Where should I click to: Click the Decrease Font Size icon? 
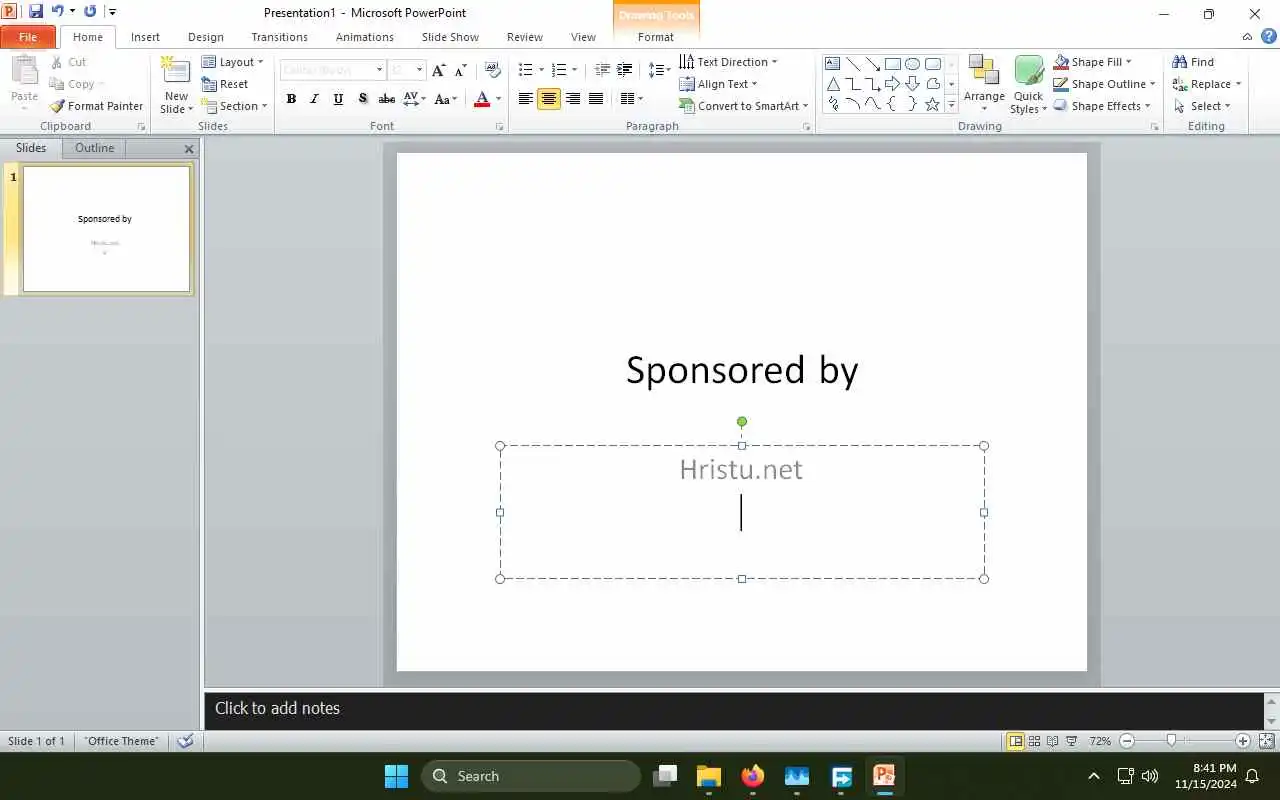[460, 70]
